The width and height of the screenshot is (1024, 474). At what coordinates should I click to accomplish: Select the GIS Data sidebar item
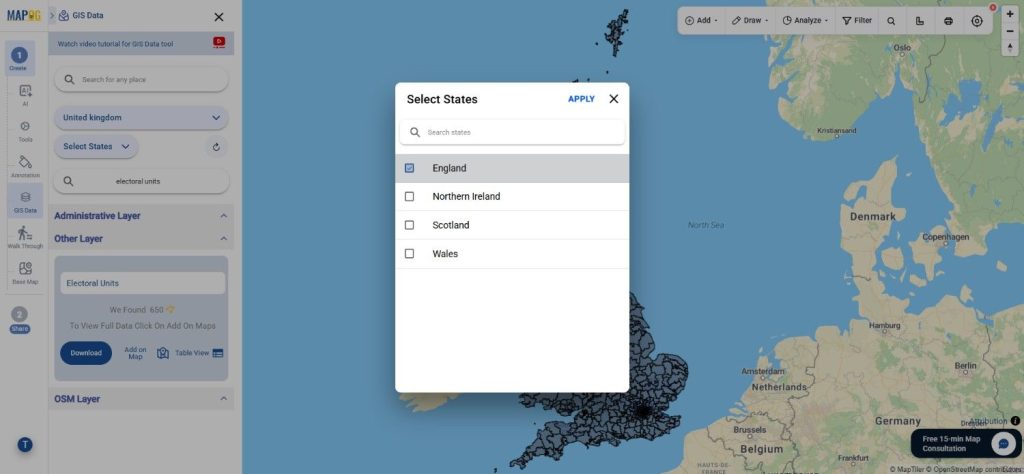[x=25, y=200]
